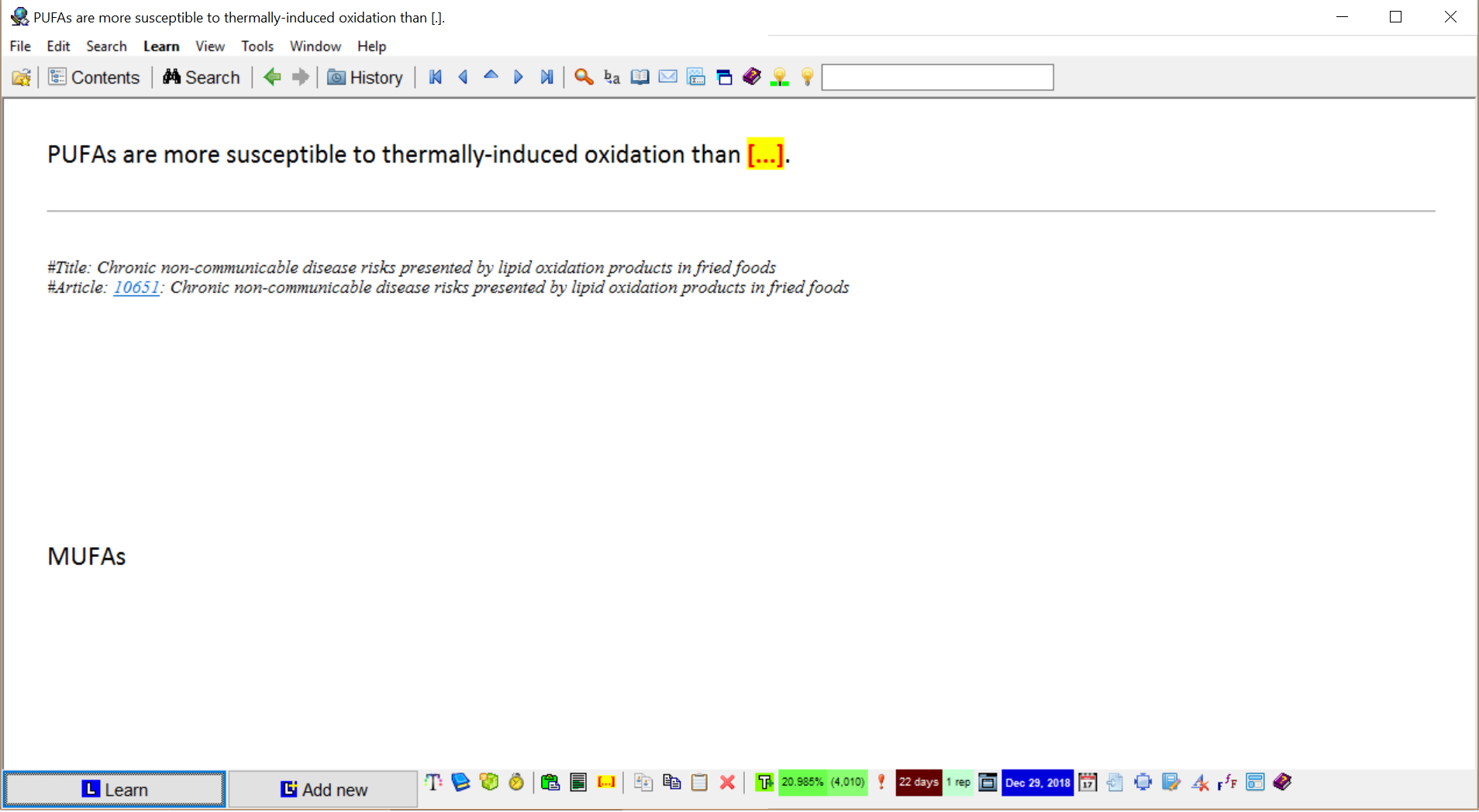This screenshot has height=812, width=1479.
Task: Open the Learn menu
Action: [x=161, y=46]
